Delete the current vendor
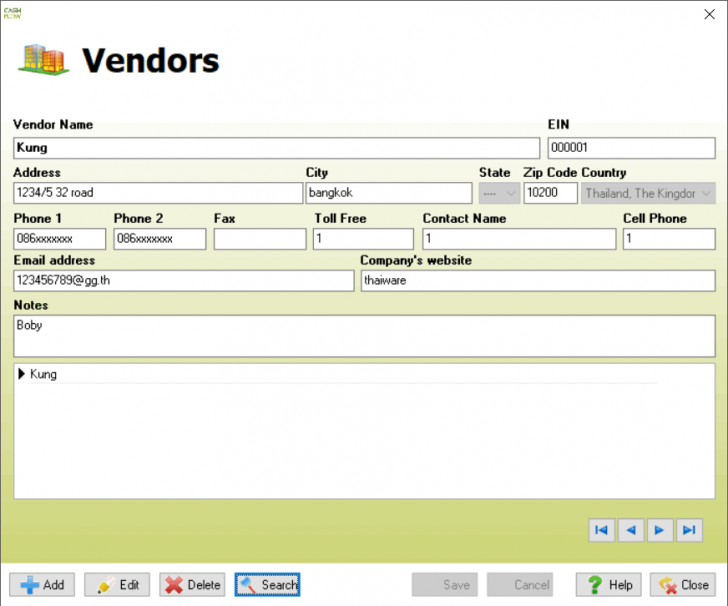The height and width of the screenshot is (606, 728). pos(192,585)
